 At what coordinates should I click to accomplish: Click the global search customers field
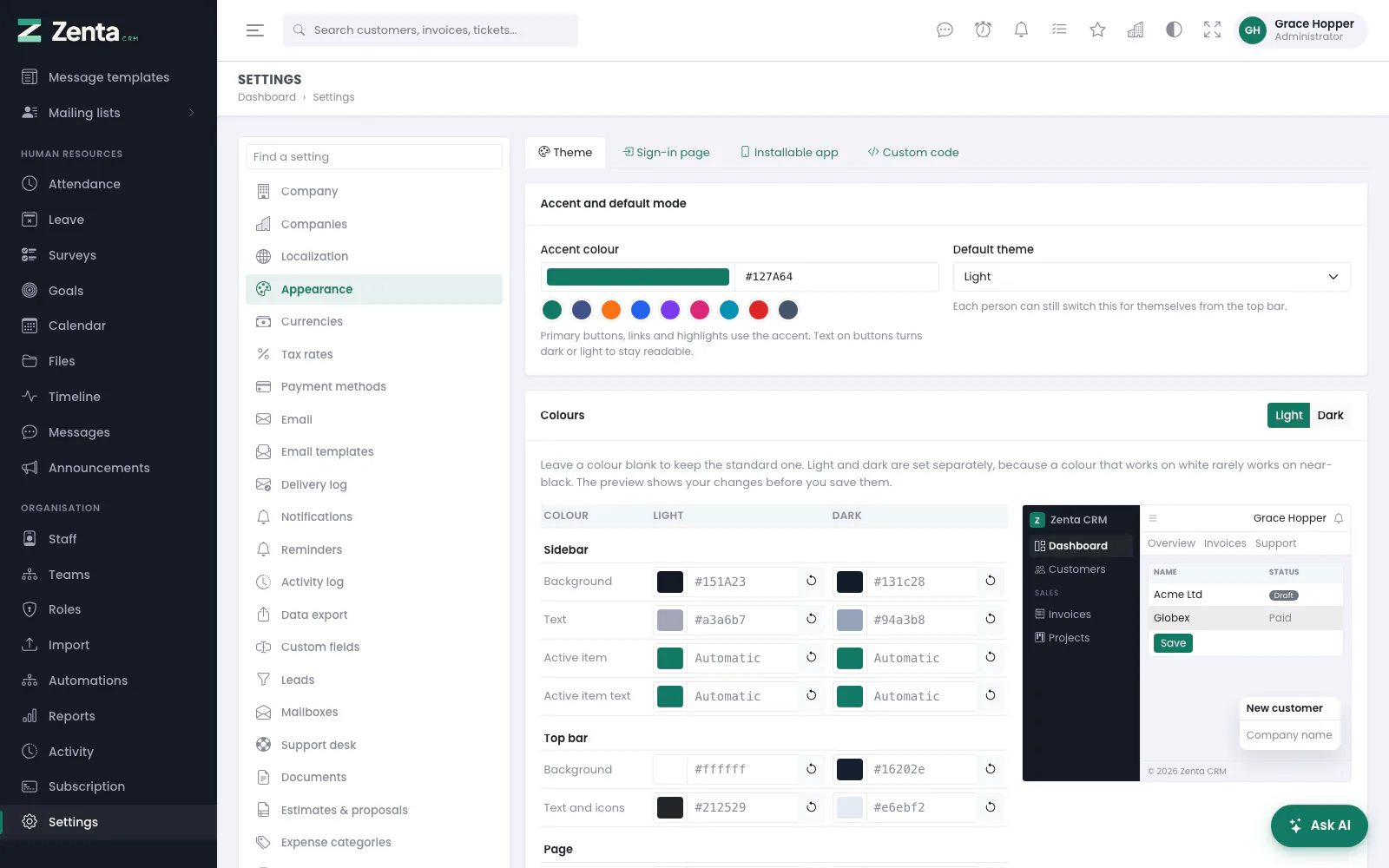(x=431, y=30)
